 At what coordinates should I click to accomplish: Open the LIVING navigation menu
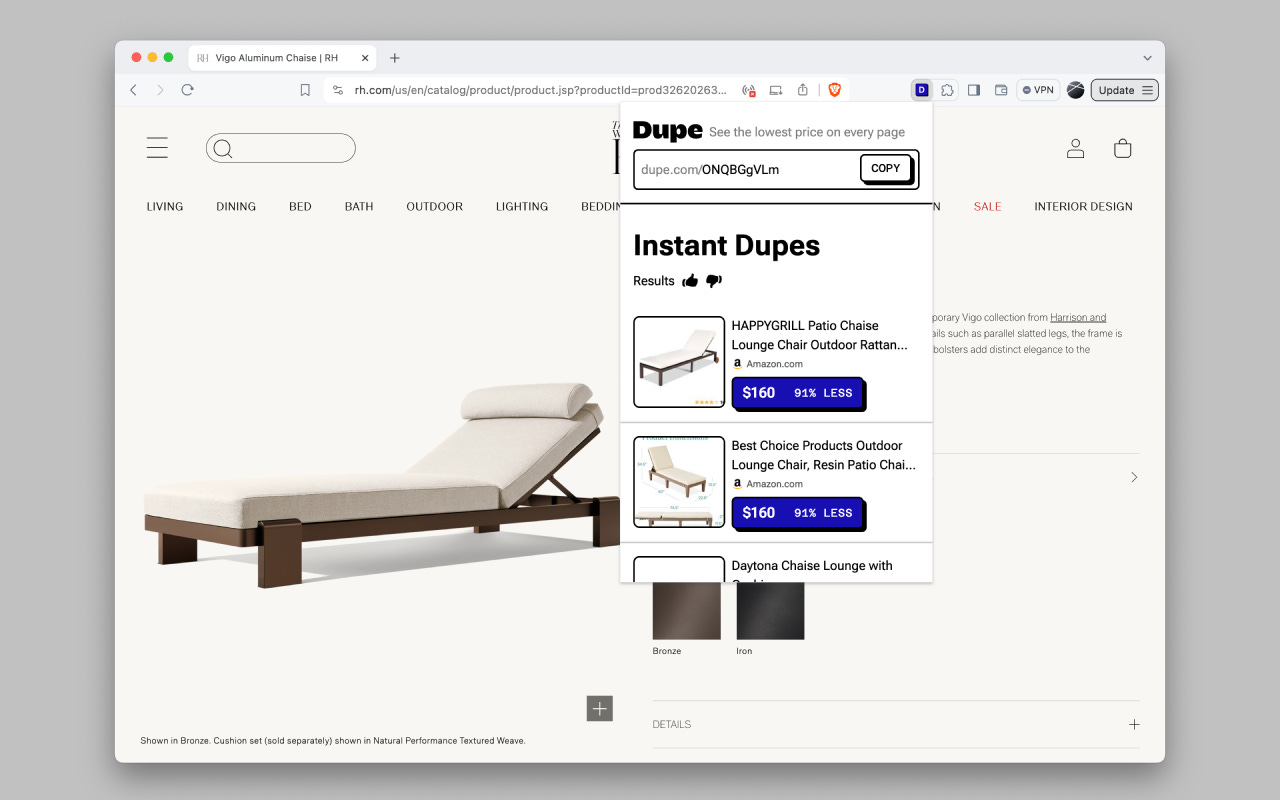pyautogui.click(x=165, y=207)
